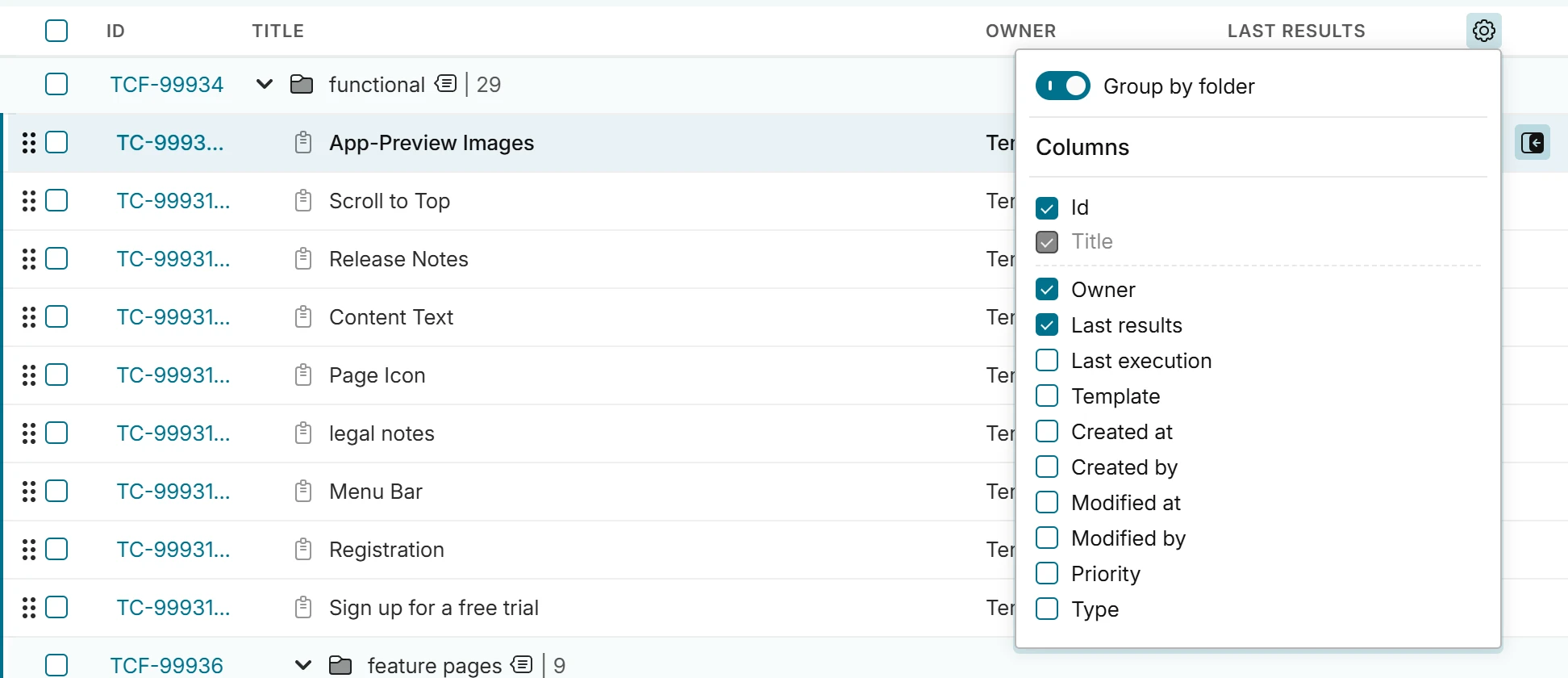
Task: Click the ID column header
Action: (x=115, y=31)
